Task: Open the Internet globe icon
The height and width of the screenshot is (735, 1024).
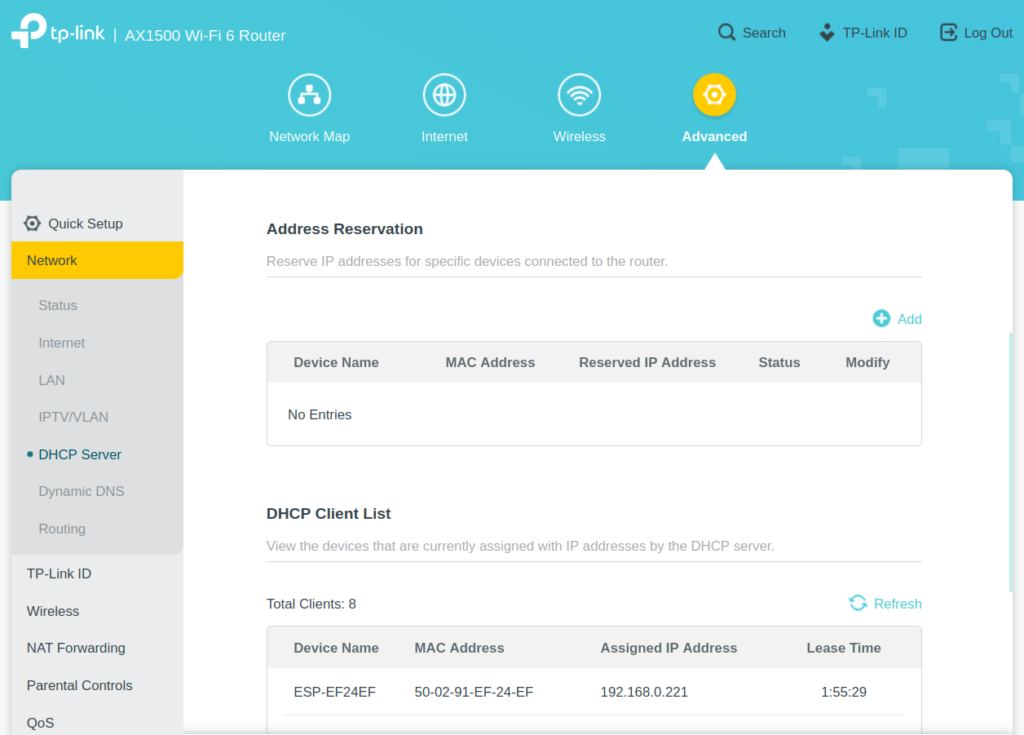Action: [444, 95]
